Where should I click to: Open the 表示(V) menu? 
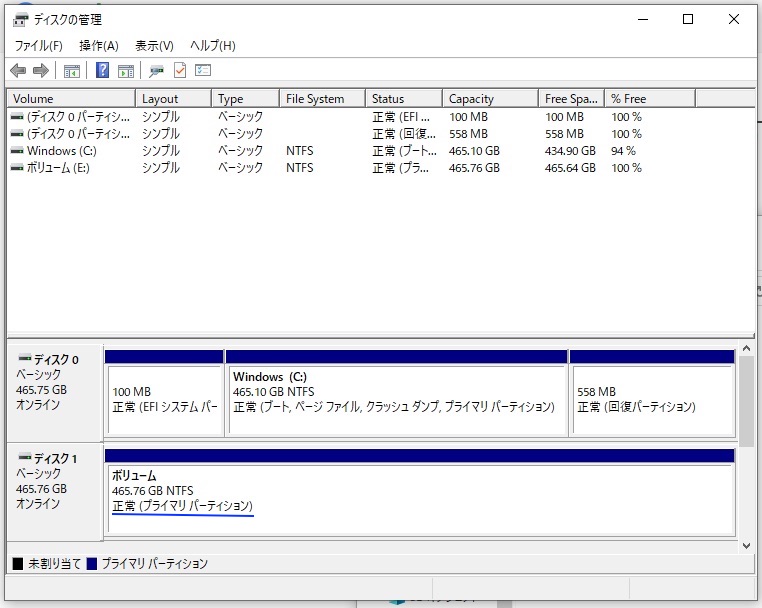[x=154, y=46]
